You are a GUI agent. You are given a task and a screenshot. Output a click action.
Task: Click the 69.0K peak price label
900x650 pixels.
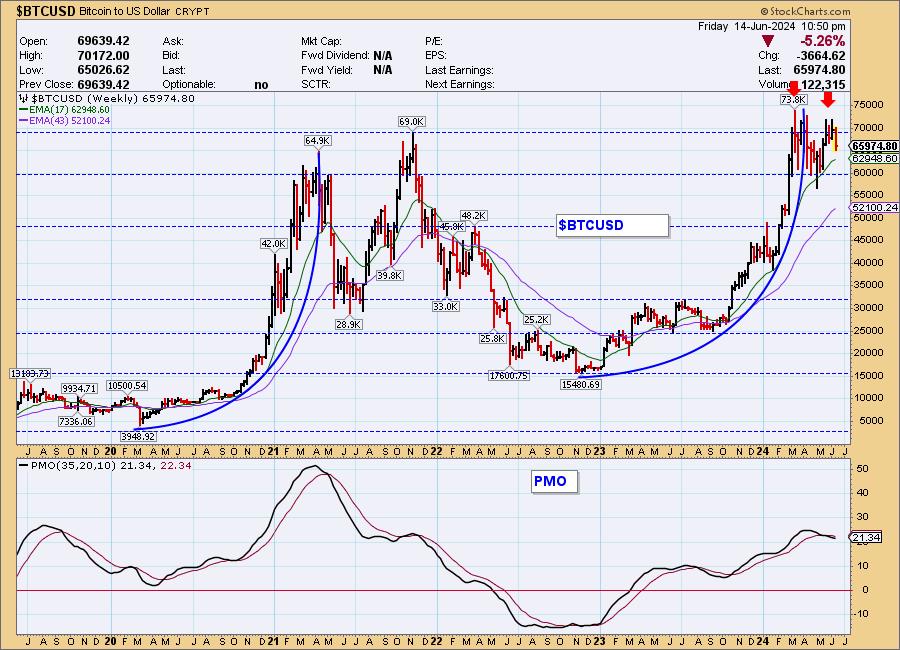pyautogui.click(x=412, y=122)
